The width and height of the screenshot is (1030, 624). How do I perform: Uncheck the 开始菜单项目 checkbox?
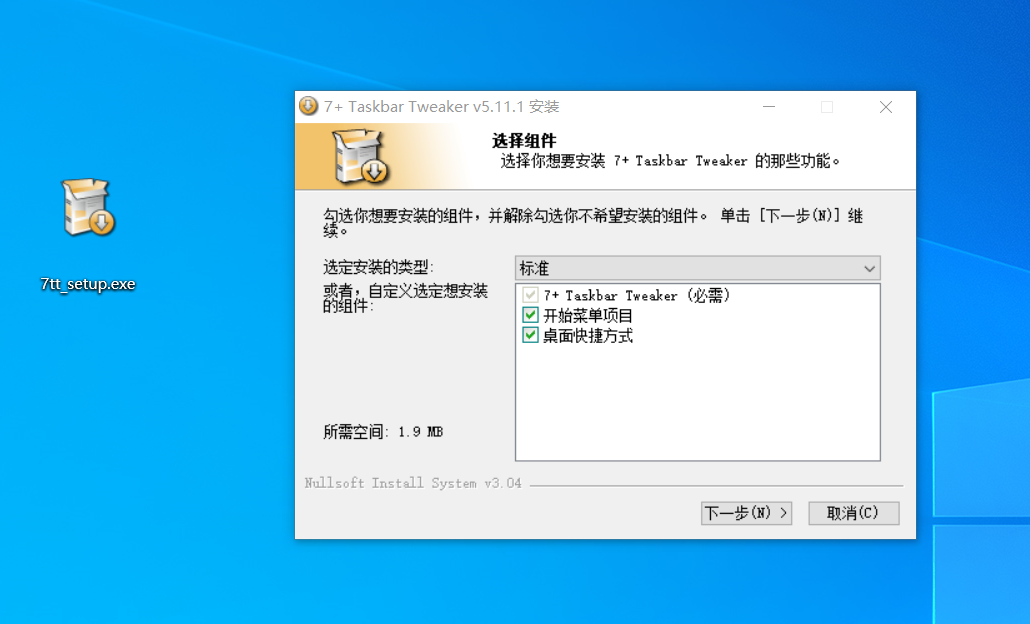pos(530,315)
